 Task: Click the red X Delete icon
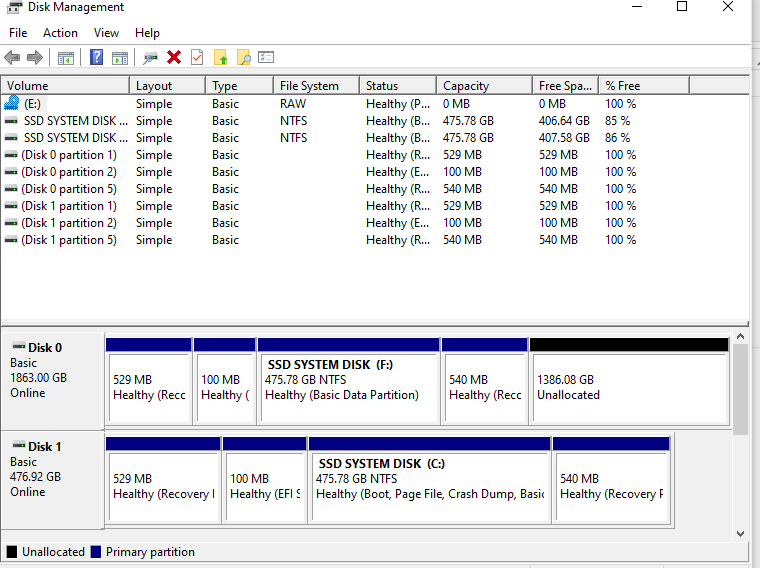pyautogui.click(x=174, y=57)
